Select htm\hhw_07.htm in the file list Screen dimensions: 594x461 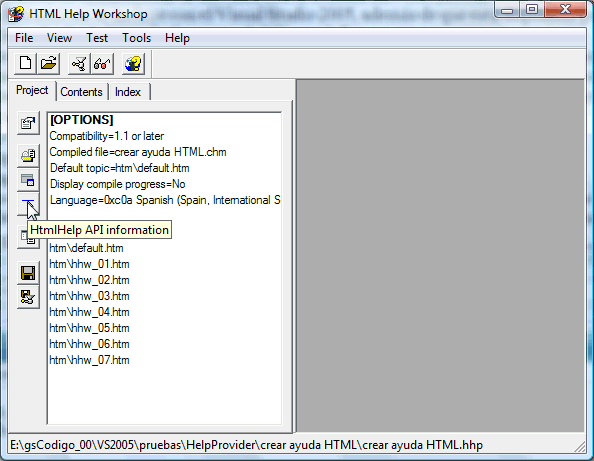[89, 360]
